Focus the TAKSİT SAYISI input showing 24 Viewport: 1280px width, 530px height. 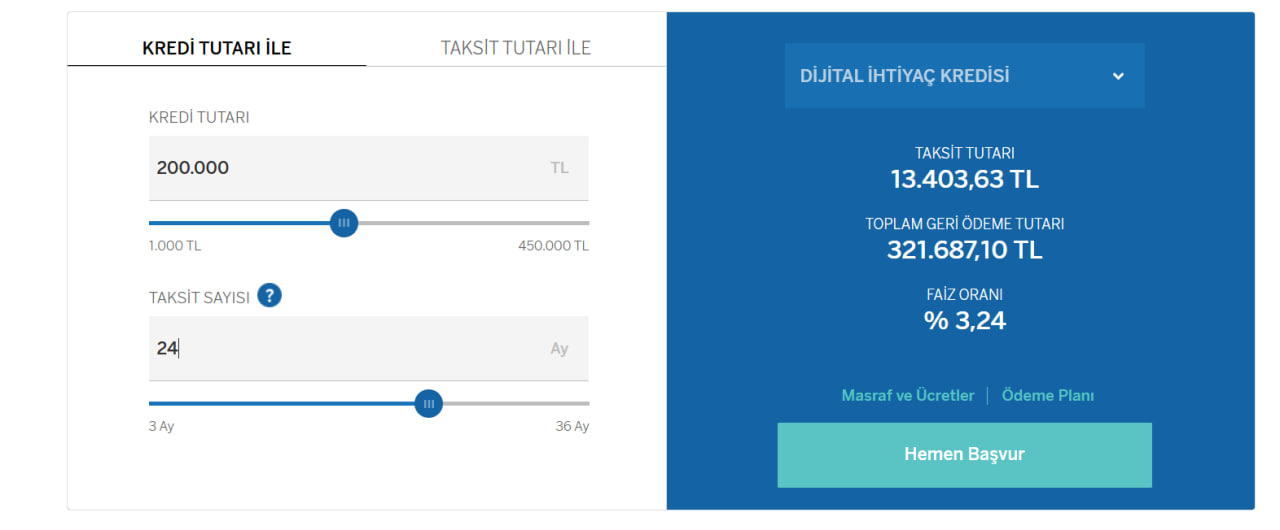click(x=340, y=348)
